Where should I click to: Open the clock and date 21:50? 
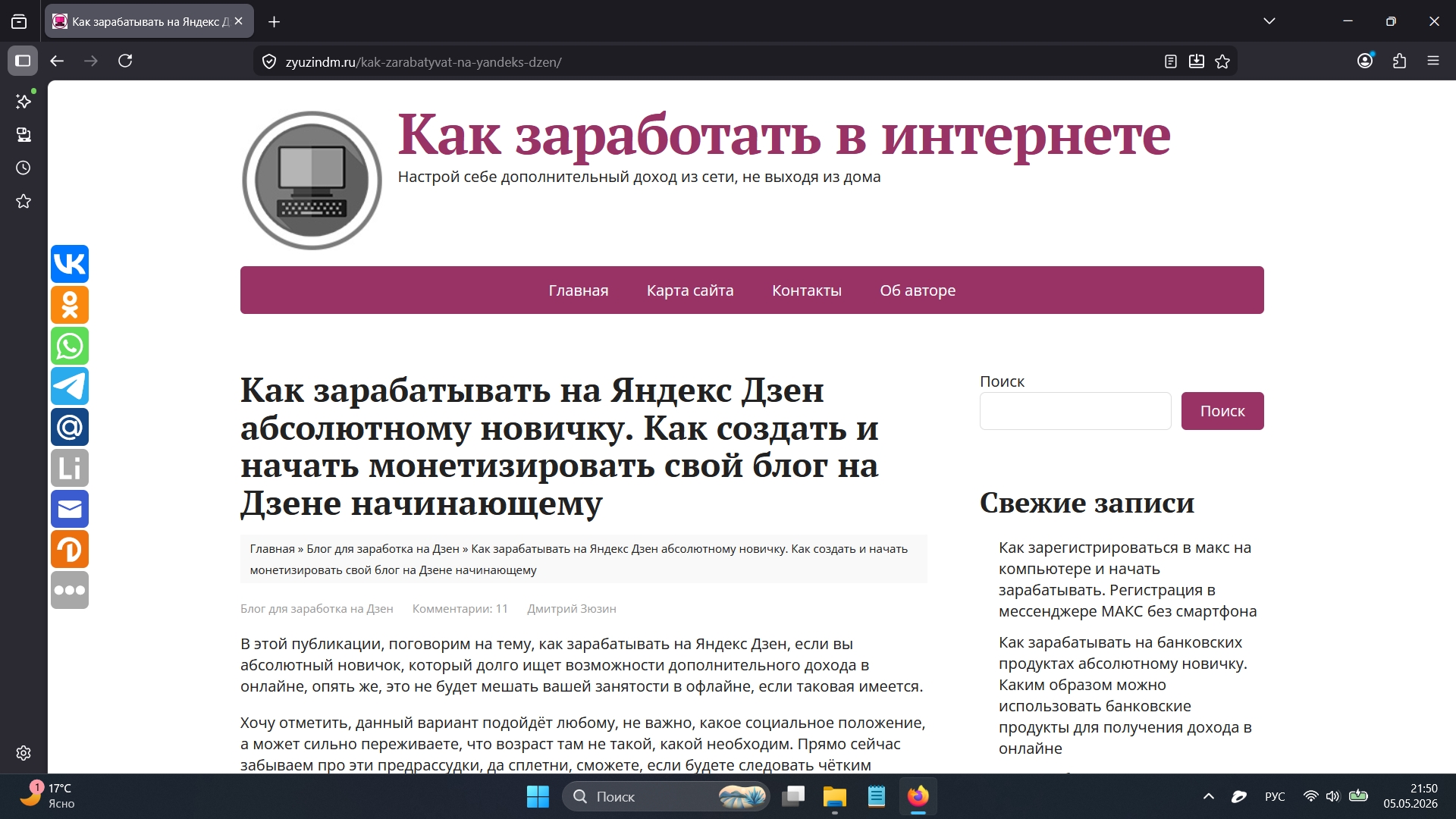point(1410,796)
